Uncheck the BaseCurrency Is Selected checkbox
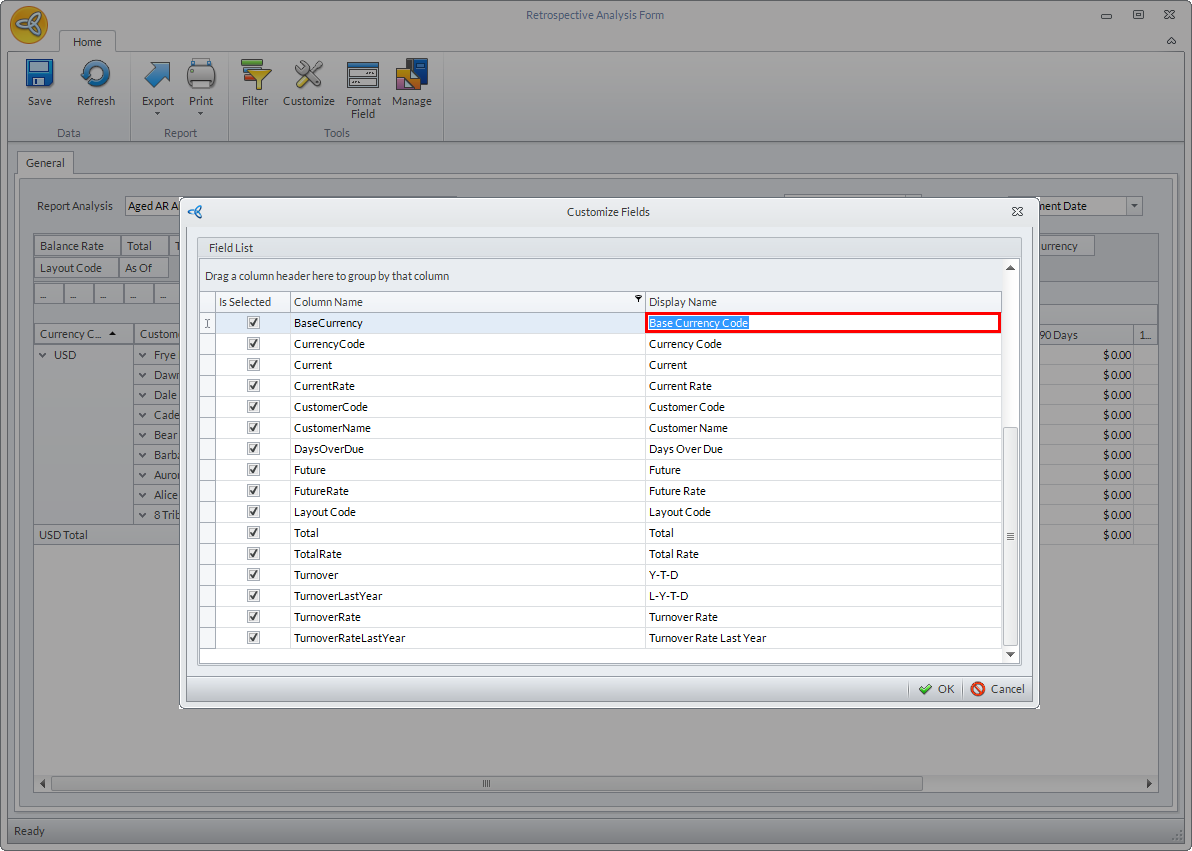 [254, 323]
